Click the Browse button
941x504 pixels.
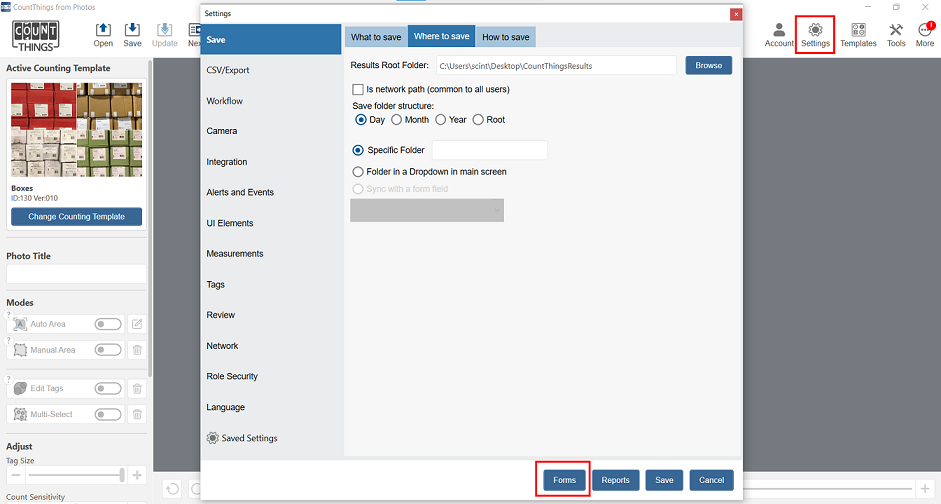tap(708, 65)
